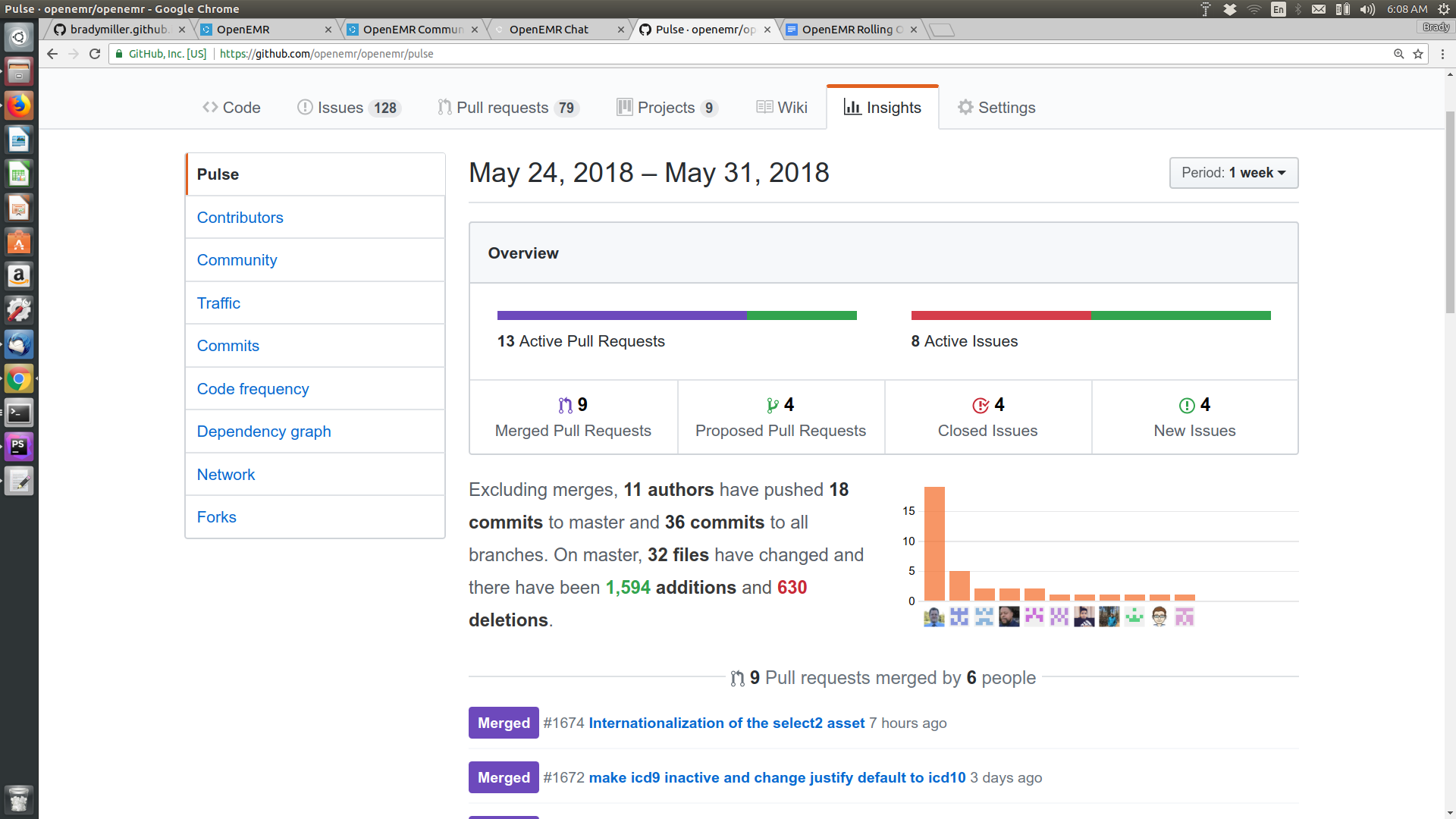Click the browser forward arrow
The width and height of the screenshot is (1456, 819).
74,54
